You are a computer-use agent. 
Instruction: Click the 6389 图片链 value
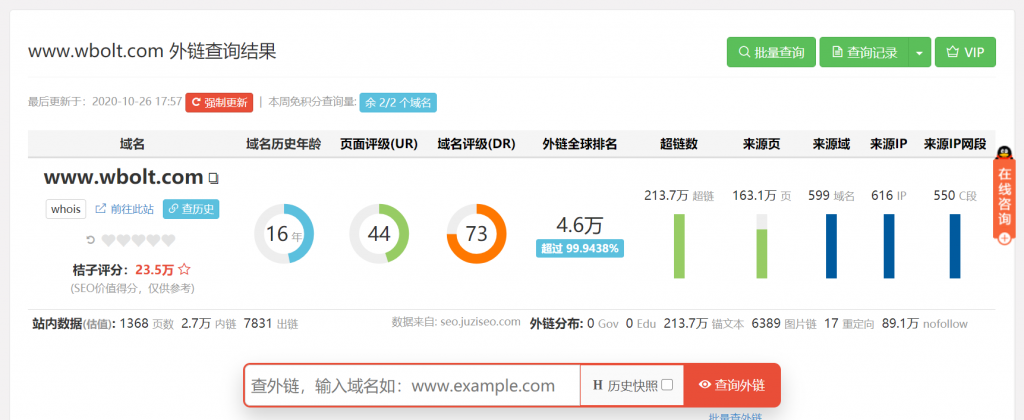(x=784, y=323)
